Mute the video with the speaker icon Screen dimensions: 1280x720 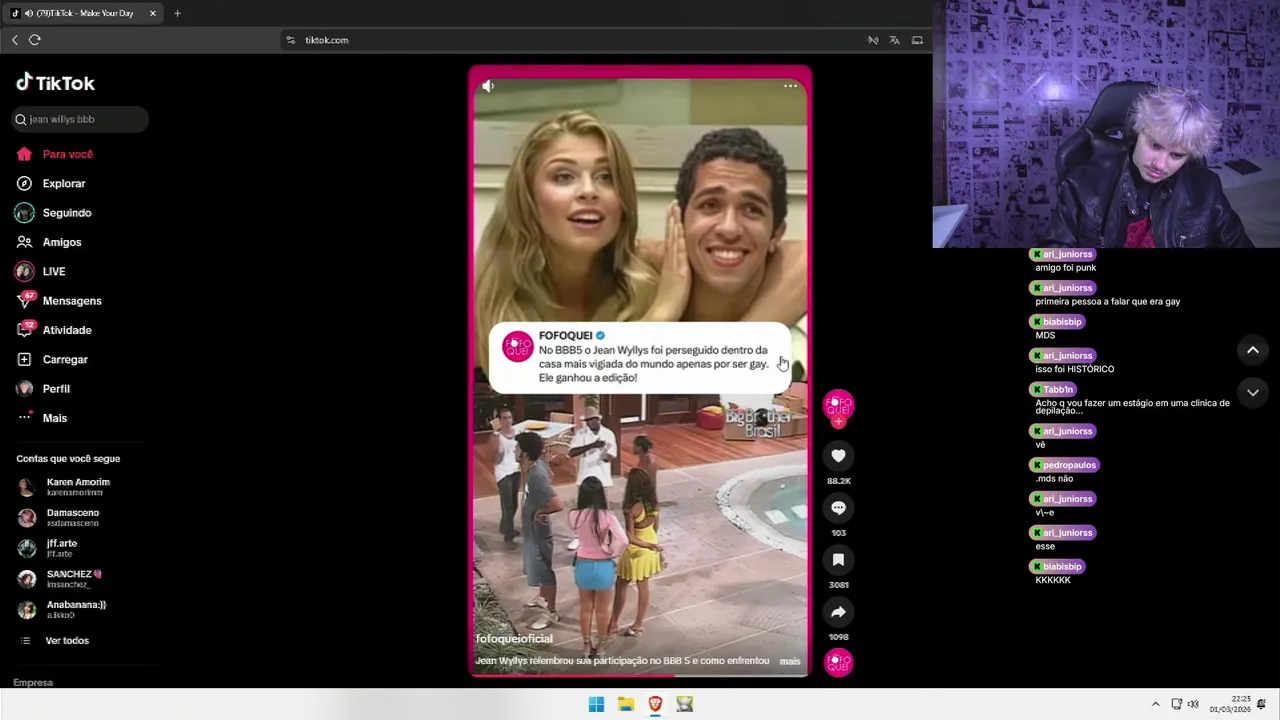point(488,86)
